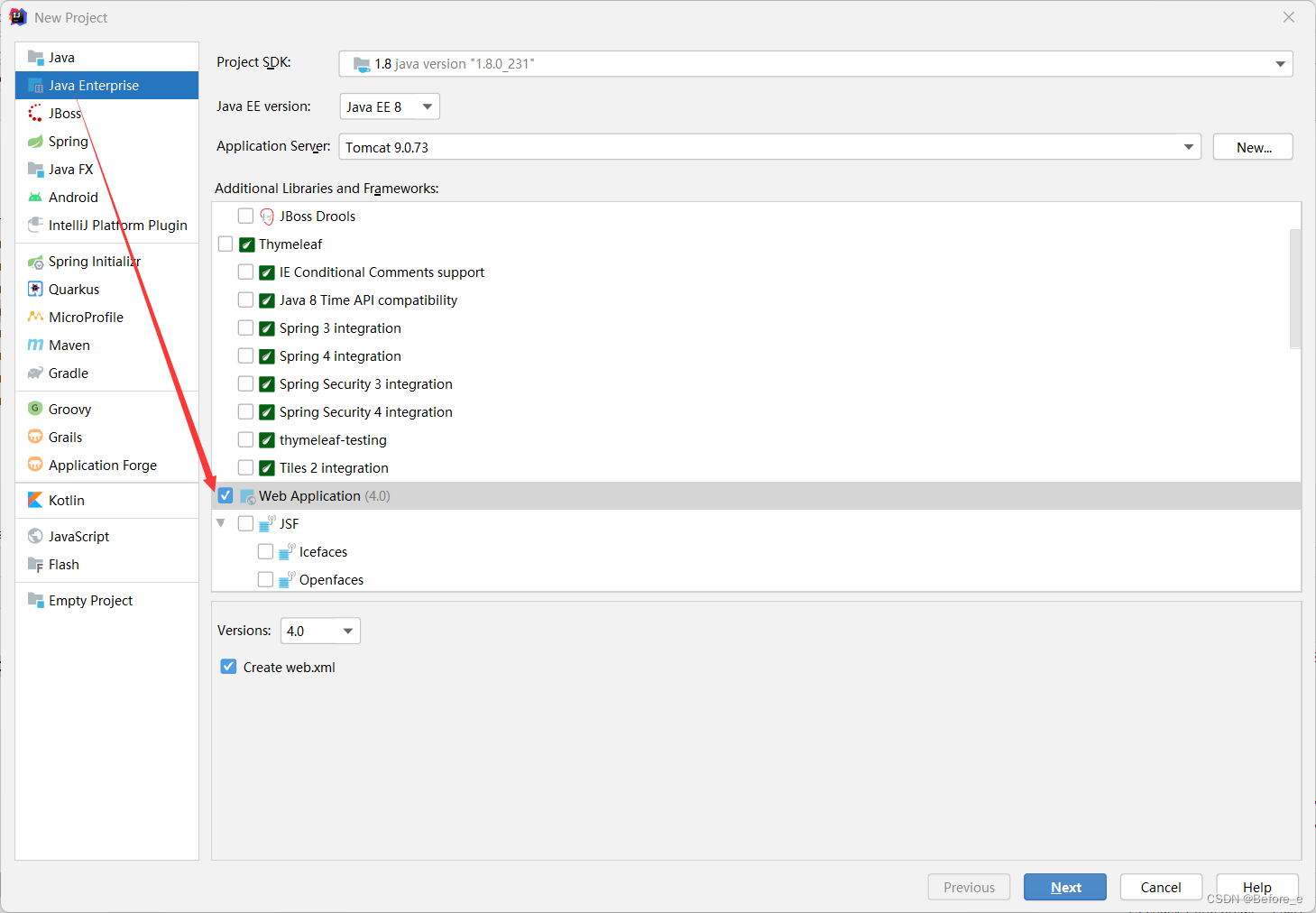Image resolution: width=1316 pixels, height=913 pixels.
Task: Choose the Groovy icon
Action: [x=35, y=410]
